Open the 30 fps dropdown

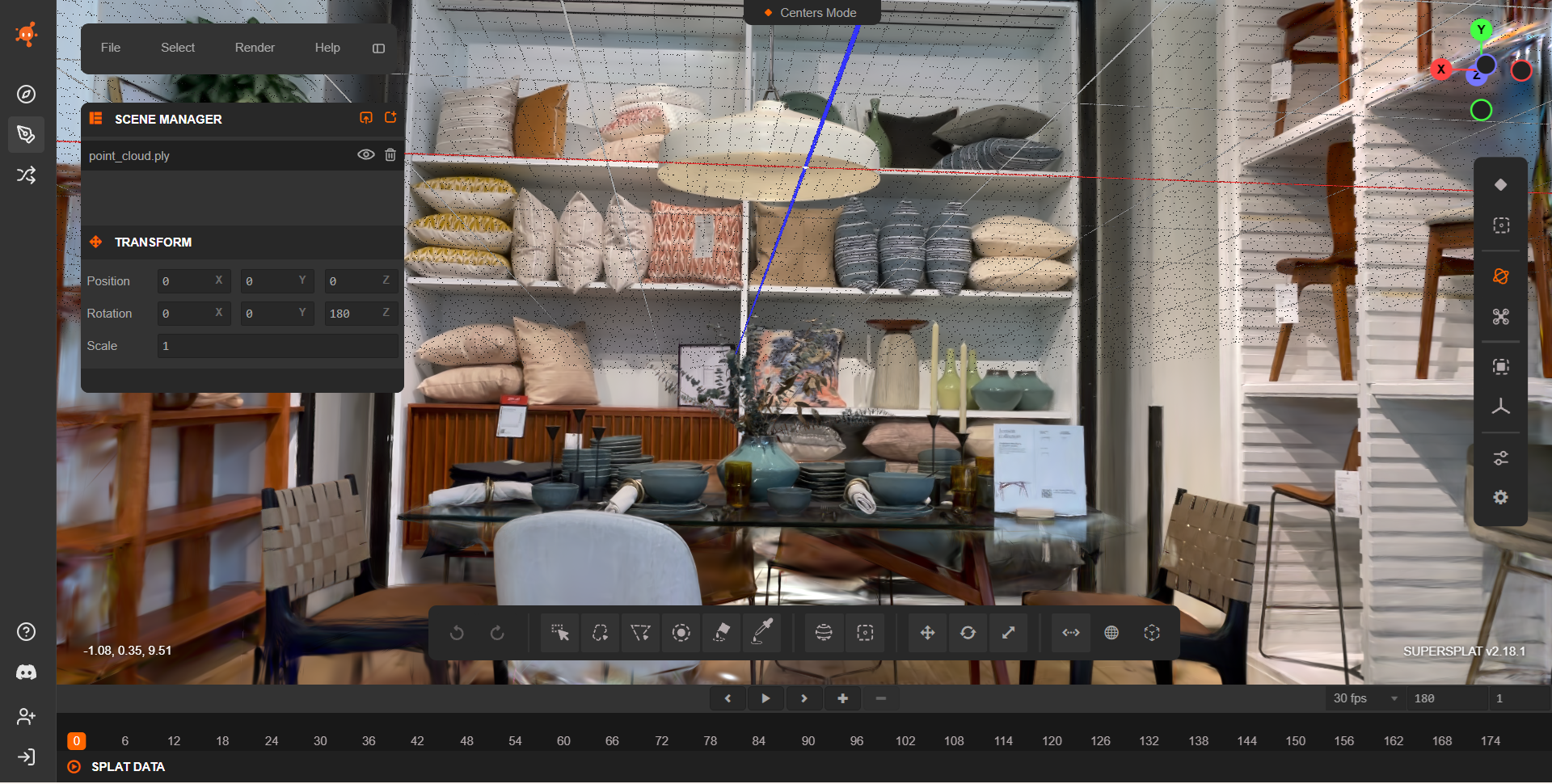(1365, 698)
